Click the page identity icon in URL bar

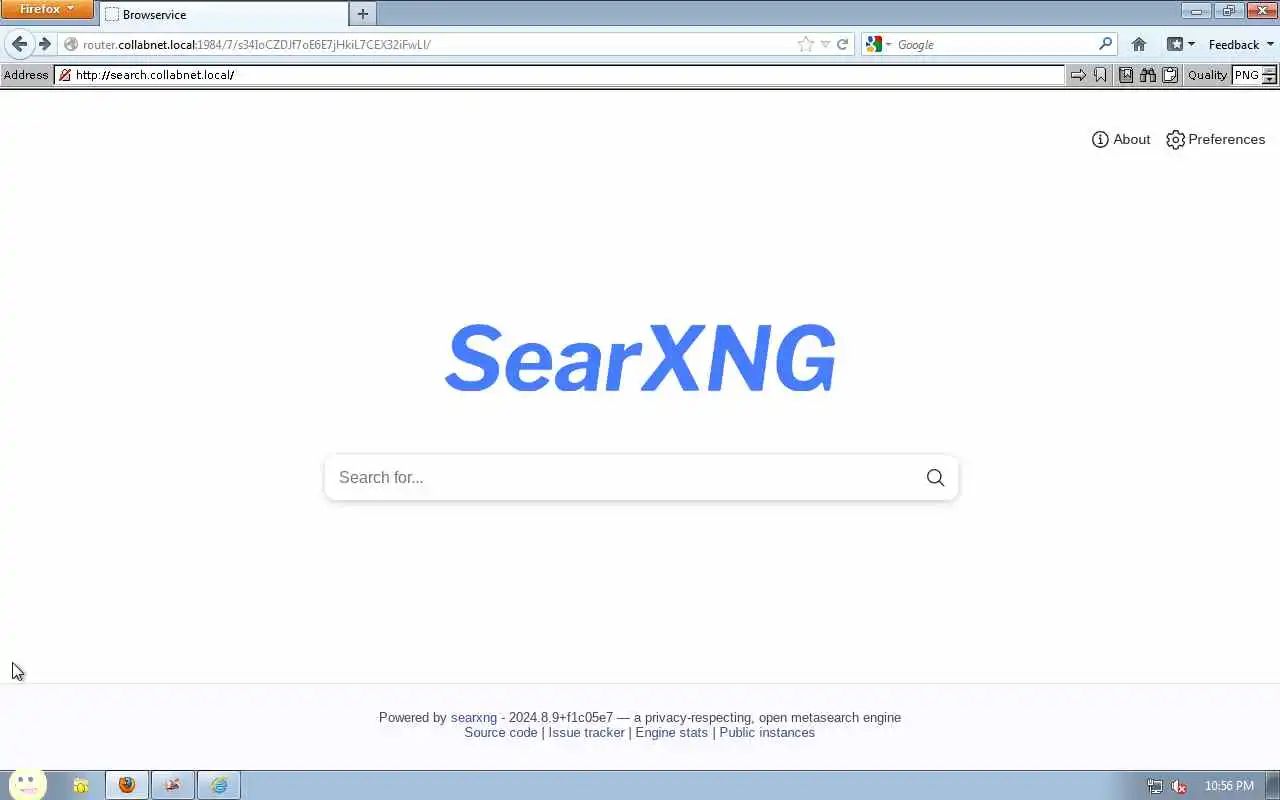[x=71, y=44]
